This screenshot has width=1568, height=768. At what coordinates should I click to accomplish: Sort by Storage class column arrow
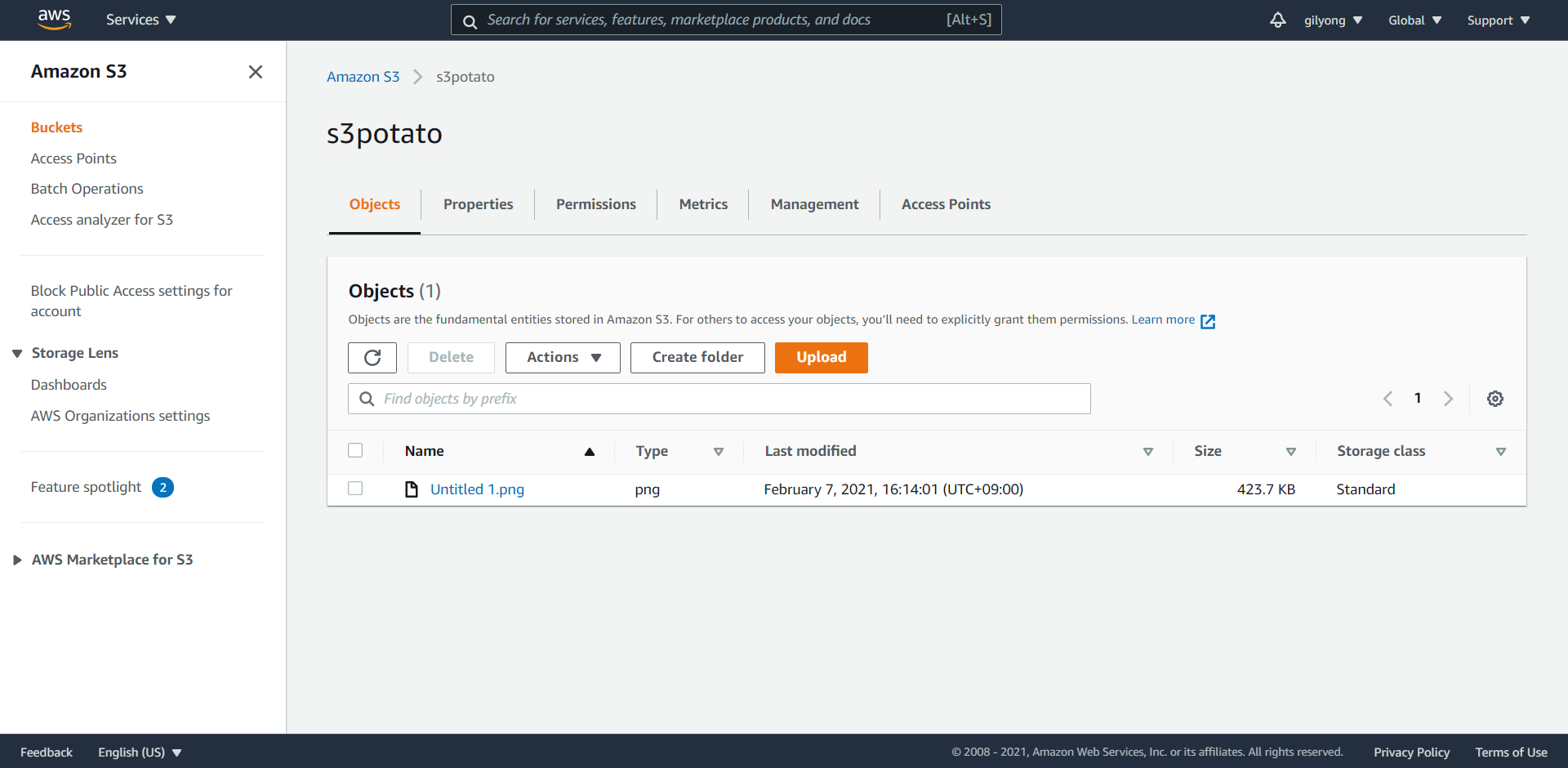pyautogui.click(x=1501, y=452)
